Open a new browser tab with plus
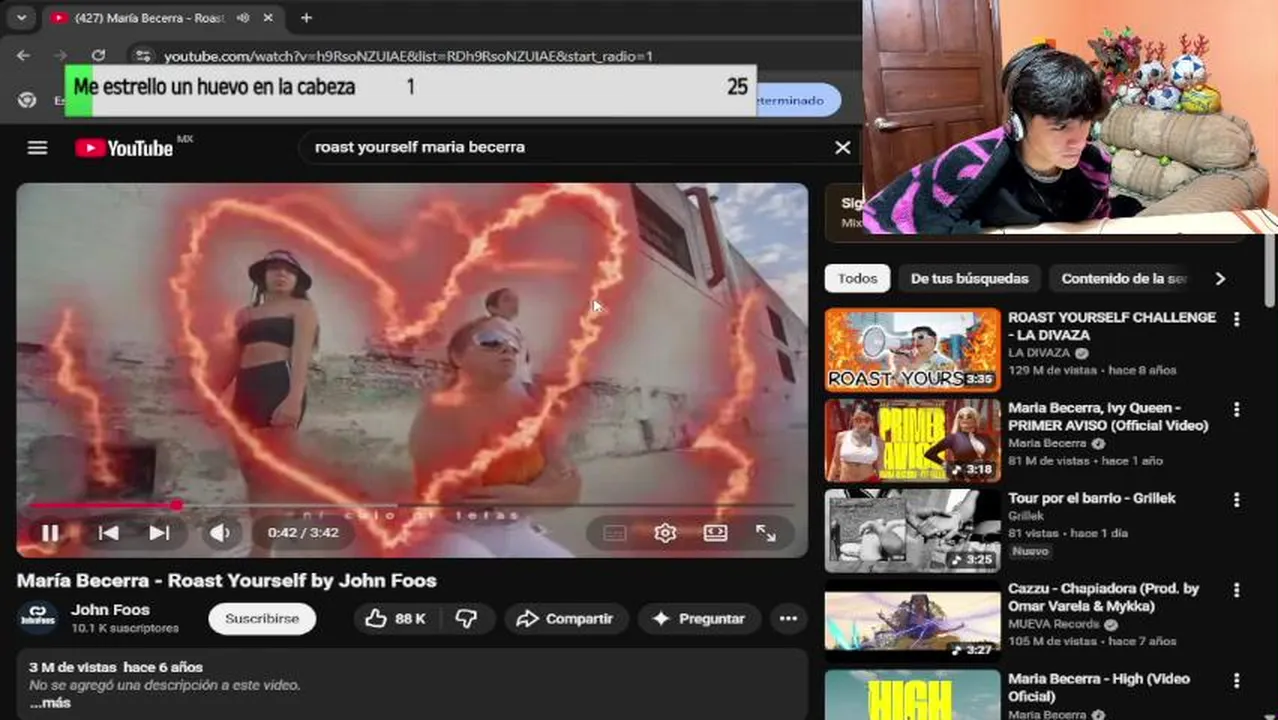The height and width of the screenshot is (720, 1278). coord(306,18)
